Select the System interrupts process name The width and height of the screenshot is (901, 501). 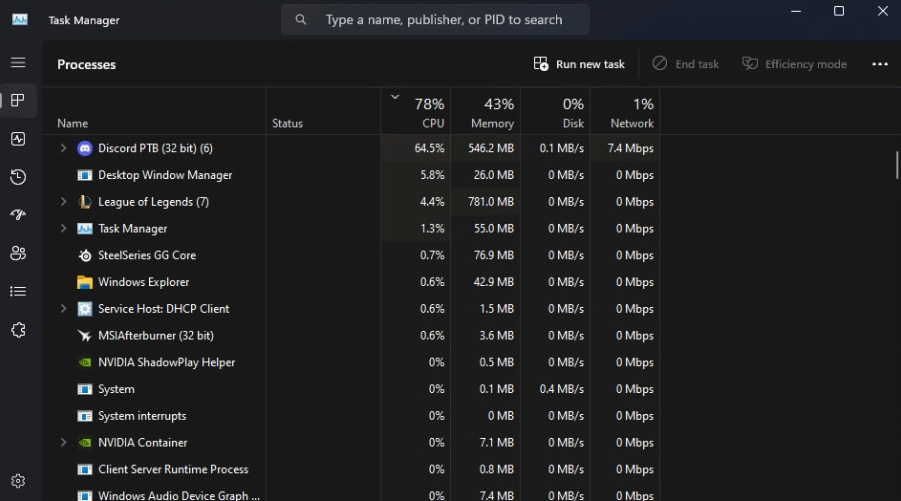tap(142, 416)
